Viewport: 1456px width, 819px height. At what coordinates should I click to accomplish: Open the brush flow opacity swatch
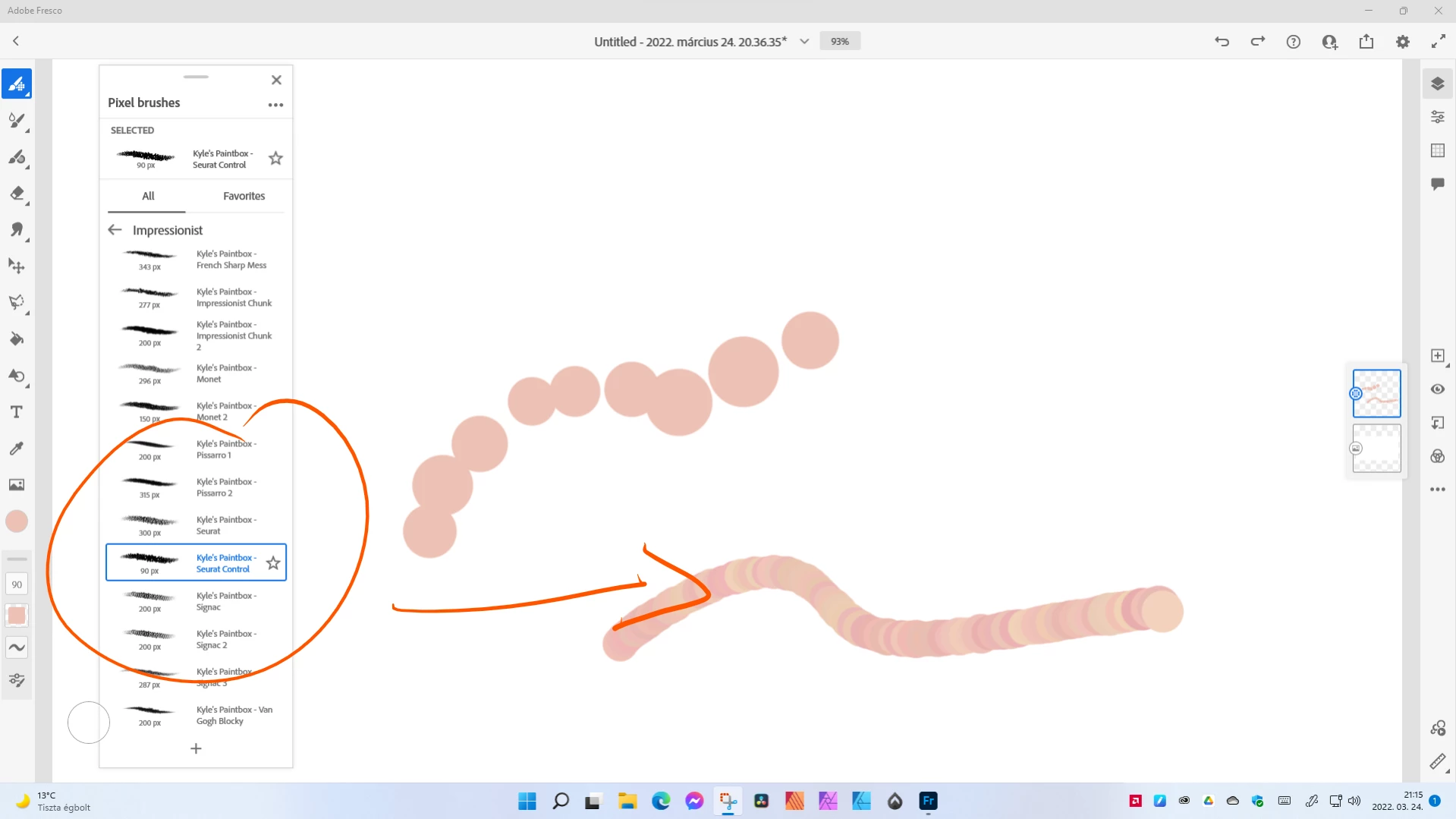coord(17,616)
